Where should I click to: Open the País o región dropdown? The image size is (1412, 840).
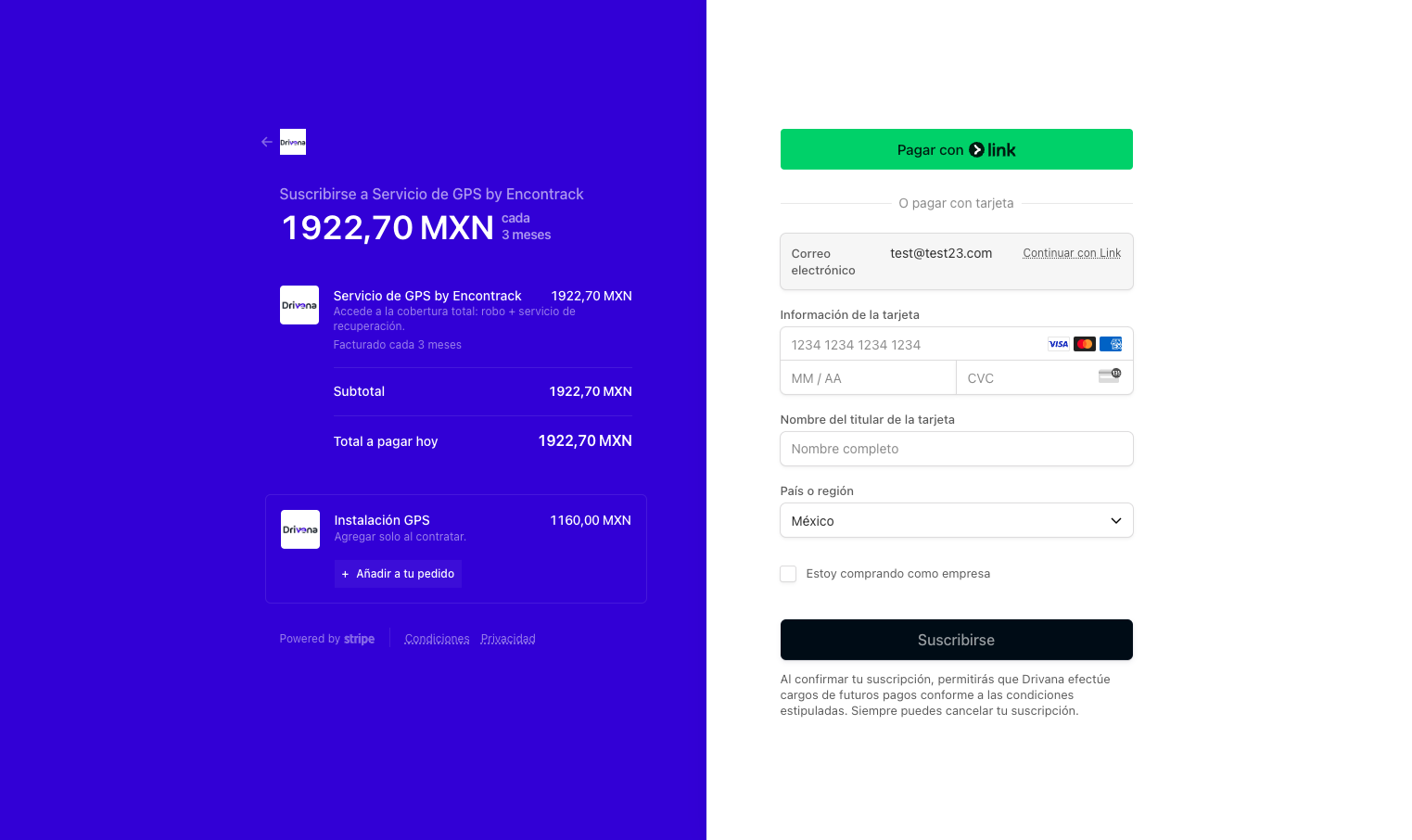[x=957, y=520]
